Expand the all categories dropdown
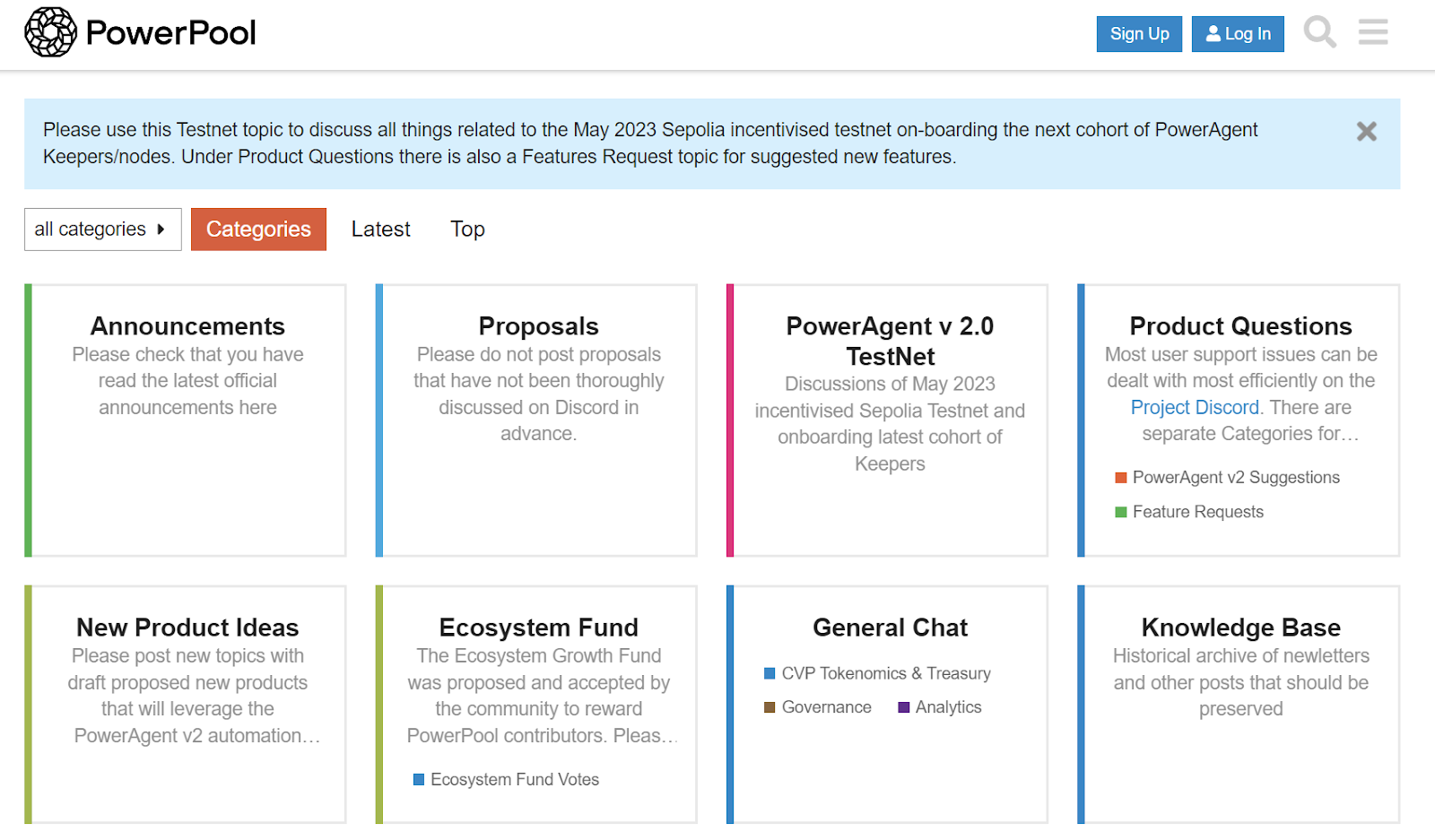 [x=102, y=229]
